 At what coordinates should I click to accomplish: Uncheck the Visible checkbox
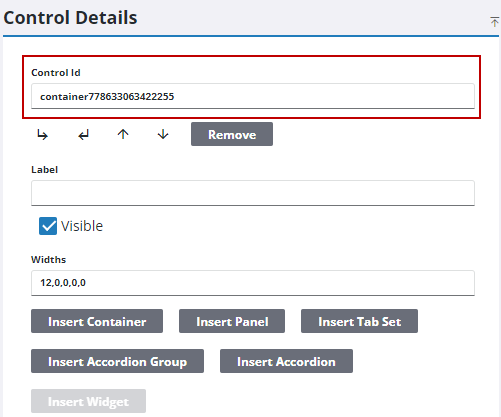coord(48,226)
